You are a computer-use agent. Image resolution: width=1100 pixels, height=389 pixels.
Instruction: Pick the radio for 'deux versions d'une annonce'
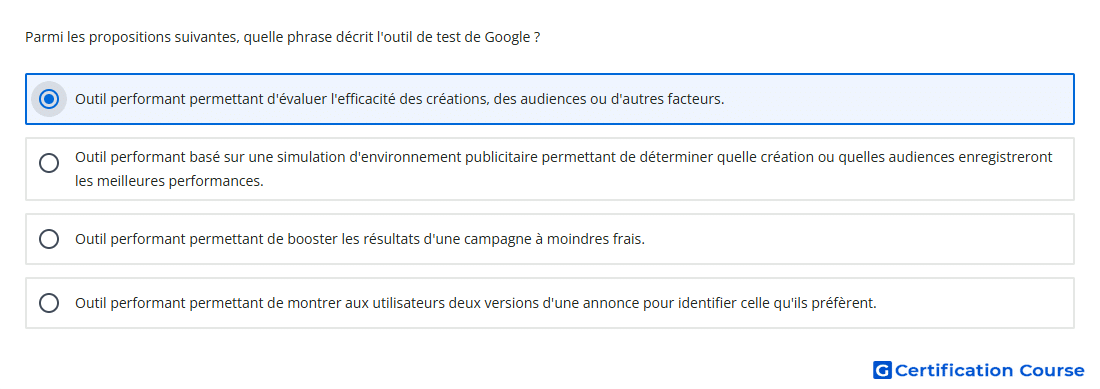(x=49, y=303)
